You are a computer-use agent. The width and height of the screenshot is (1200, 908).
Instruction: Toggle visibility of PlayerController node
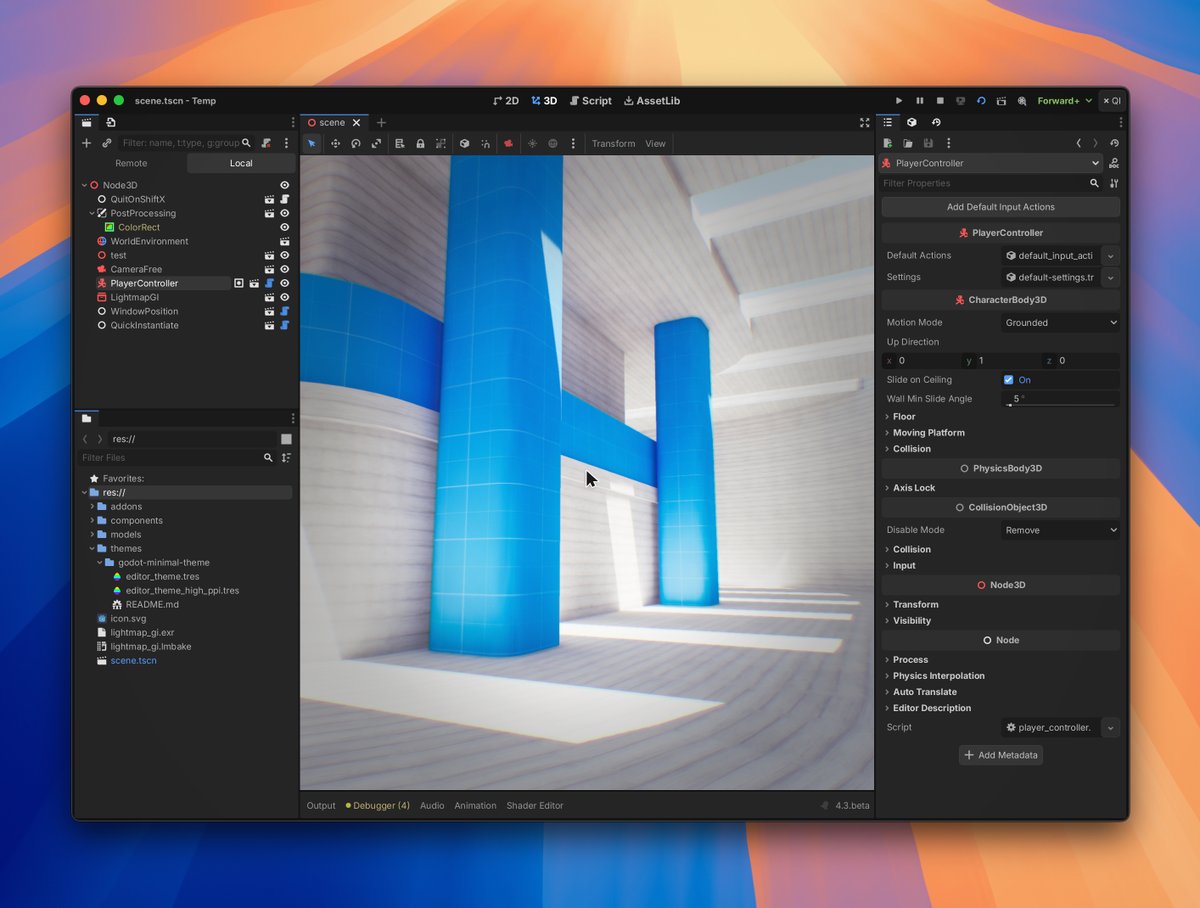pos(284,283)
